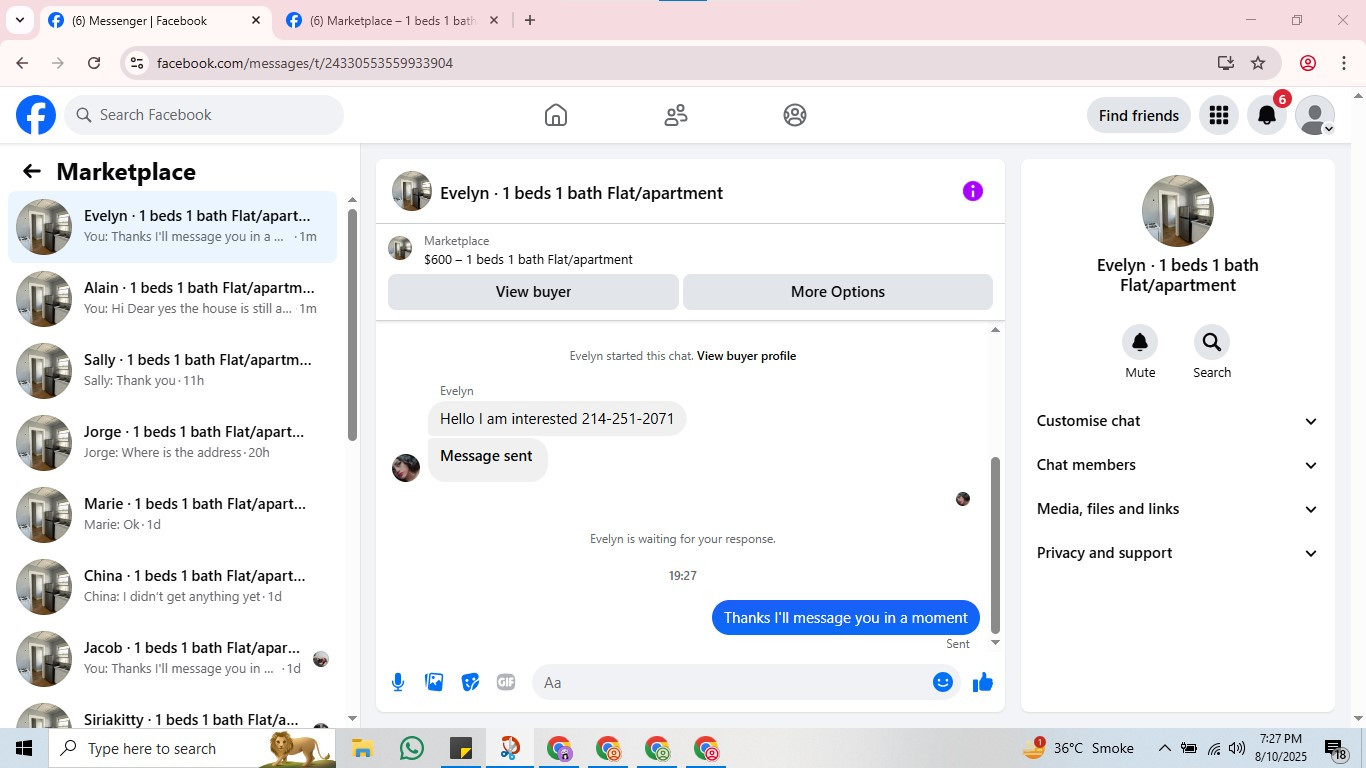Mute this chat with the bell icon

pos(1140,342)
